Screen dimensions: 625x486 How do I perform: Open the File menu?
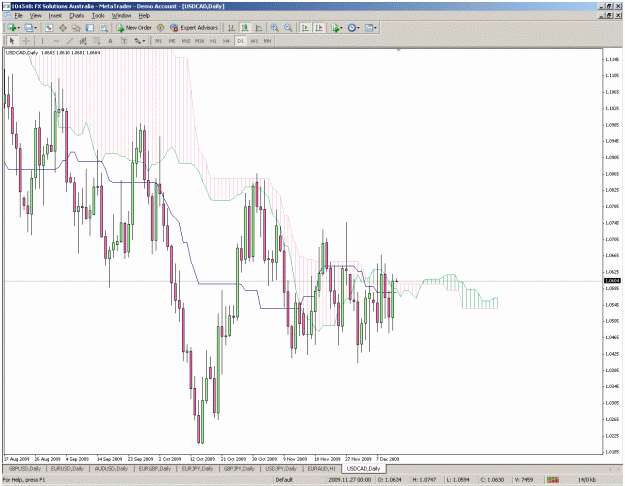coord(19,16)
